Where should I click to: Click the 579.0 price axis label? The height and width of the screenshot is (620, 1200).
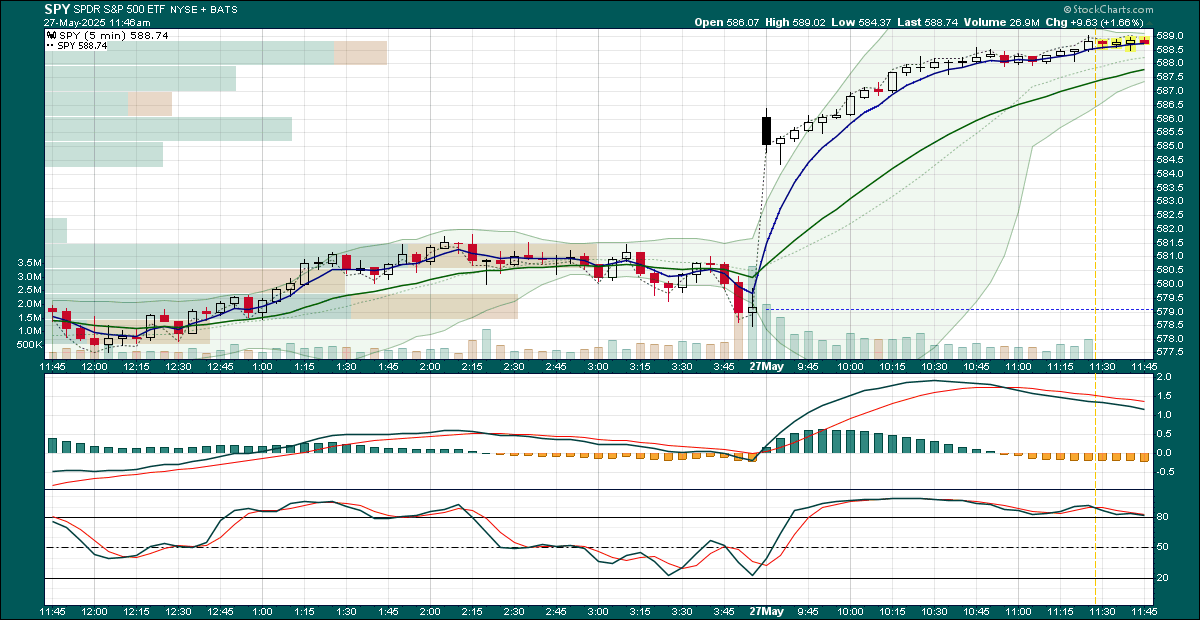1169,311
